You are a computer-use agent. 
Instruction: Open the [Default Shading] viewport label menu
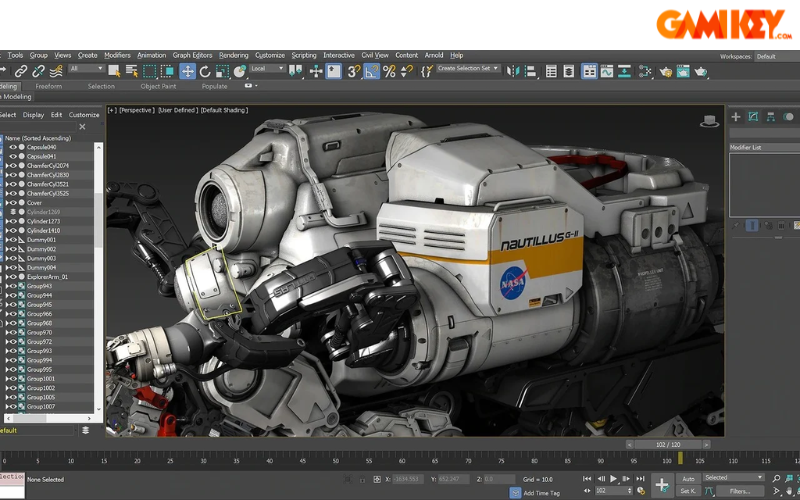[224, 110]
